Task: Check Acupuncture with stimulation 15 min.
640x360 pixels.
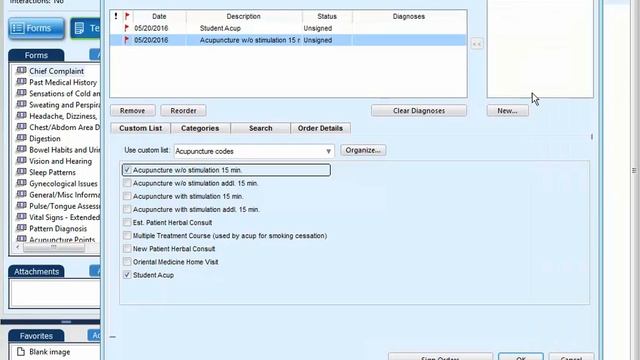Action: [127, 196]
